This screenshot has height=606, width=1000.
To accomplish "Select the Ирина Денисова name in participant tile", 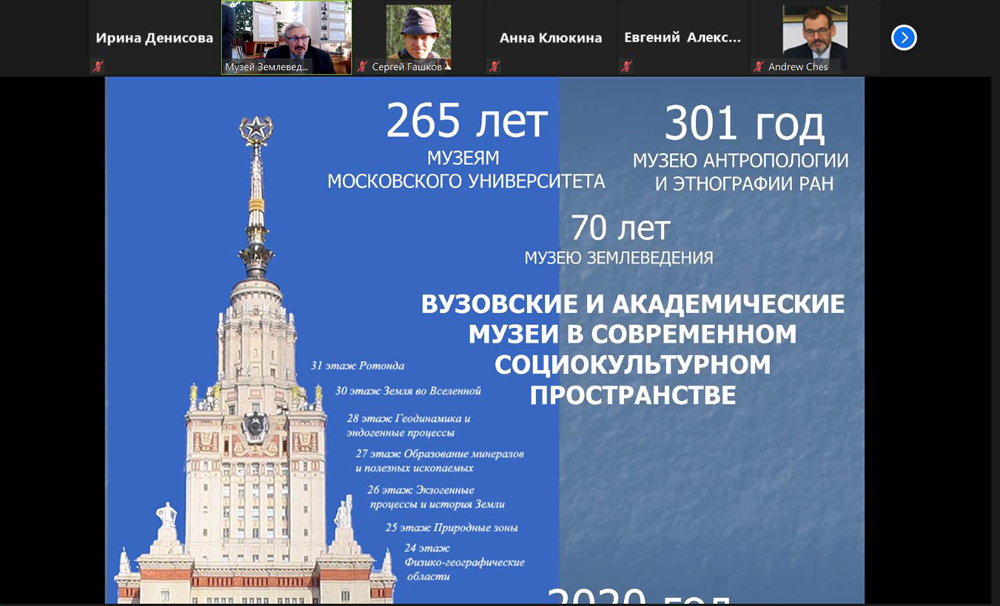I will click(x=154, y=38).
